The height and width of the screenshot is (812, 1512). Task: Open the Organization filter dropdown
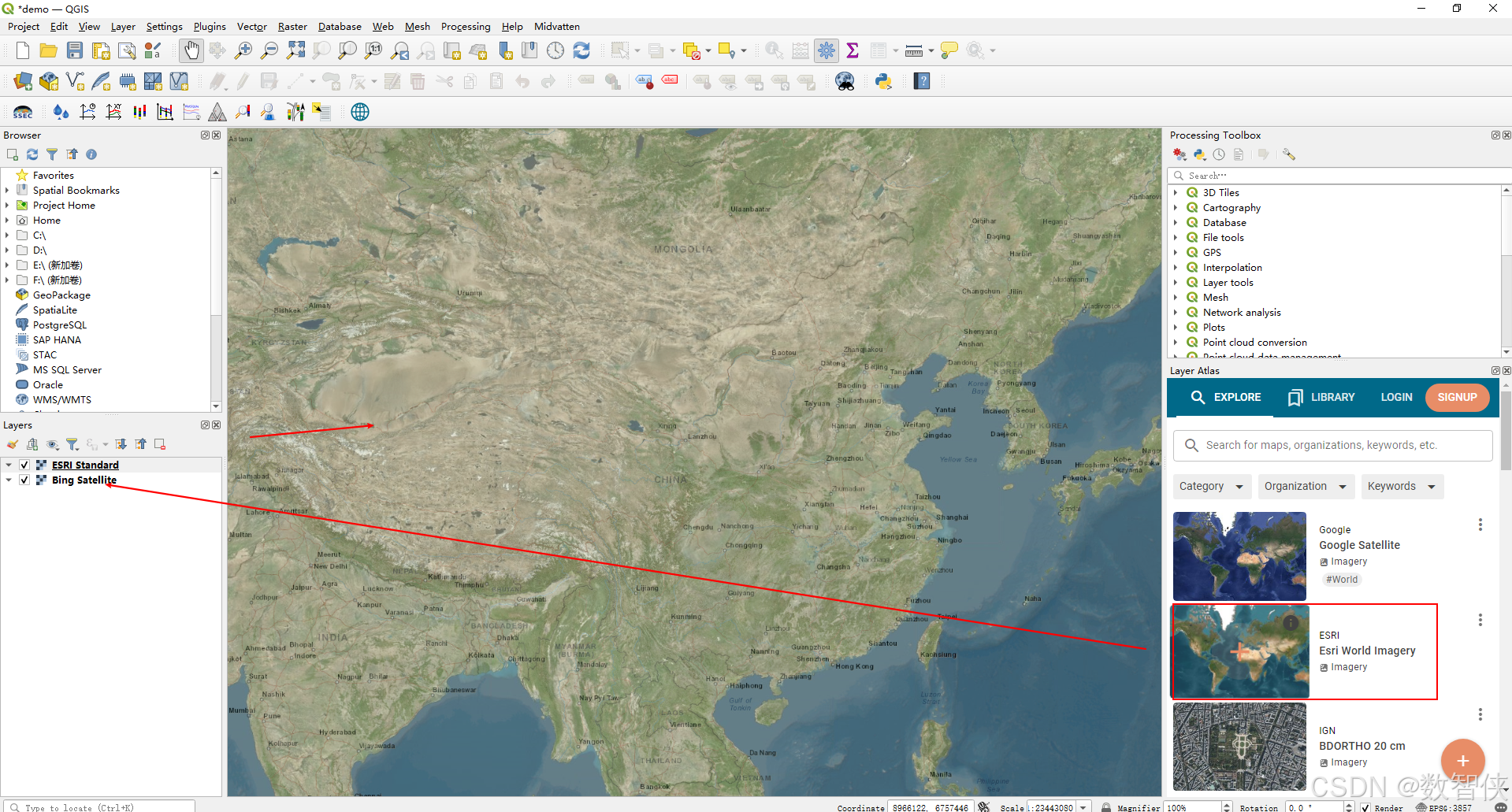coord(1306,487)
